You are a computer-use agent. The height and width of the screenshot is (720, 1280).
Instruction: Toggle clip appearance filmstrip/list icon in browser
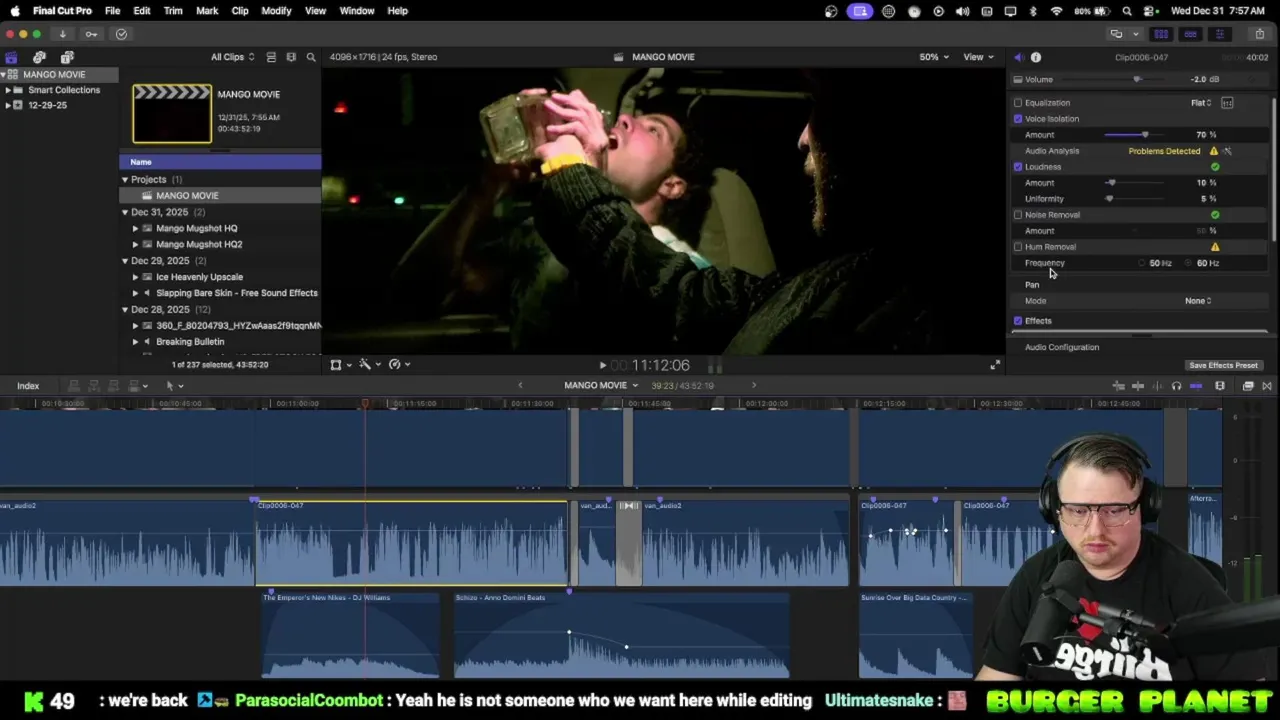[x=271, y=57]
